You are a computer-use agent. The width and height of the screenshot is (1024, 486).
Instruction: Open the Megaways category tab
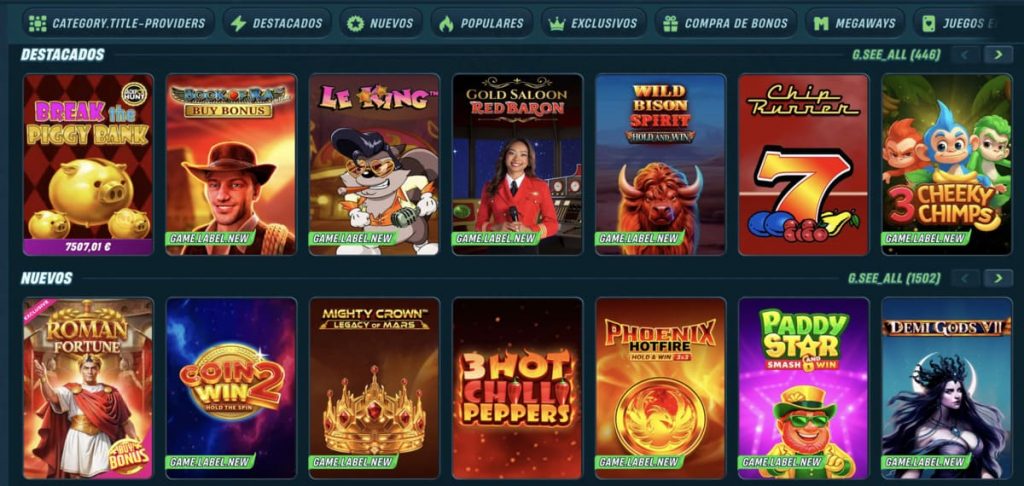click(855, 24)
